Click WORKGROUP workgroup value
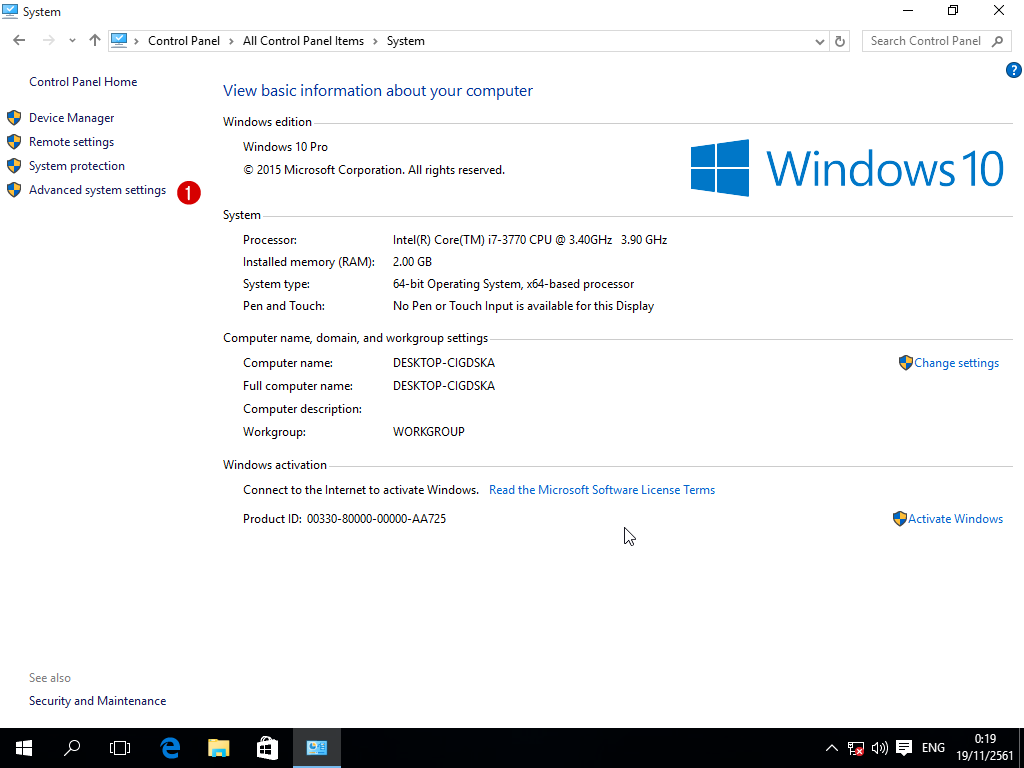This screenshot has width=1024, height=768. point(428,432)
